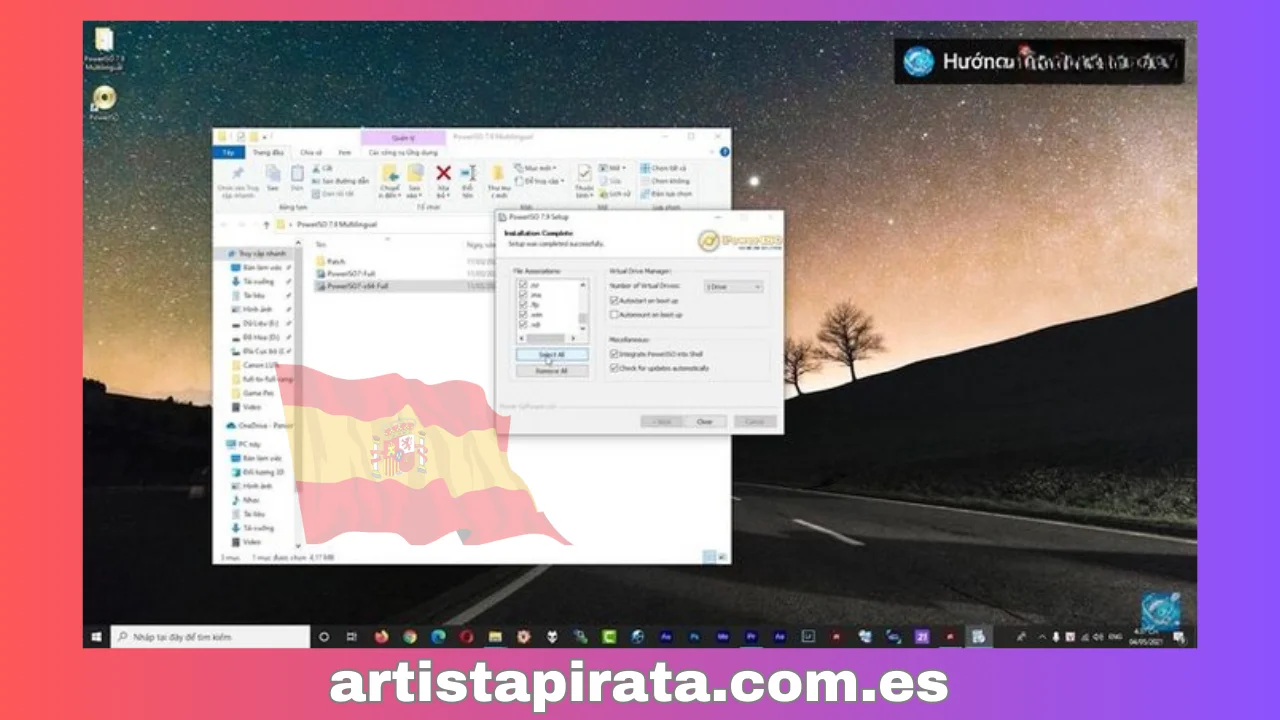Click the Tên (Name) column header
Viewport: 1280px width, 720px height.
click(x=322, y=244)
